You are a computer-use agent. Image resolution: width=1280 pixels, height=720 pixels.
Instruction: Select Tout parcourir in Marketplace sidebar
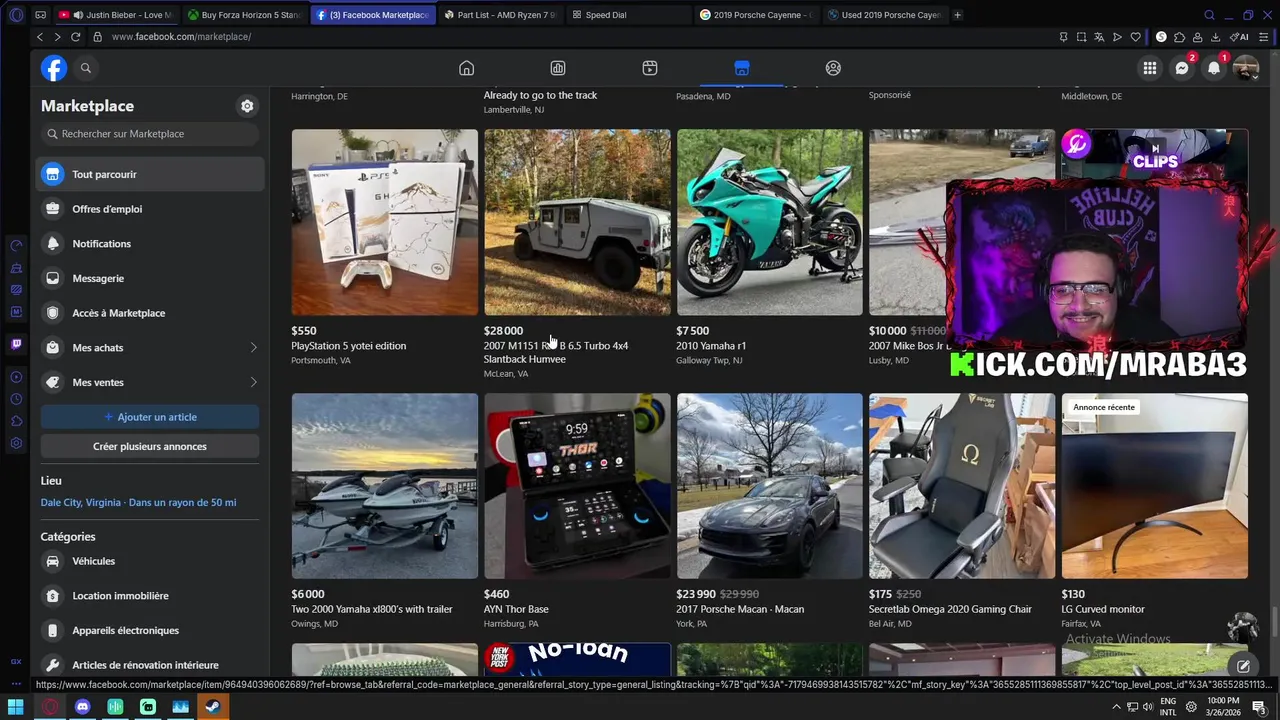pyautogui.click(x=150, y=174)
